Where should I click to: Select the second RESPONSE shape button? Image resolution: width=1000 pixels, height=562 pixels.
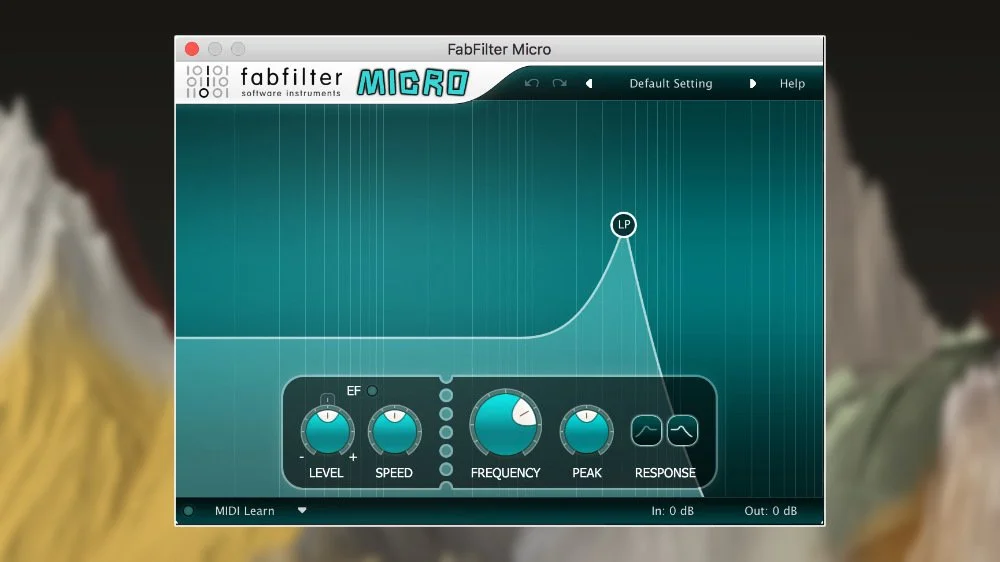[x=682, y=431]
